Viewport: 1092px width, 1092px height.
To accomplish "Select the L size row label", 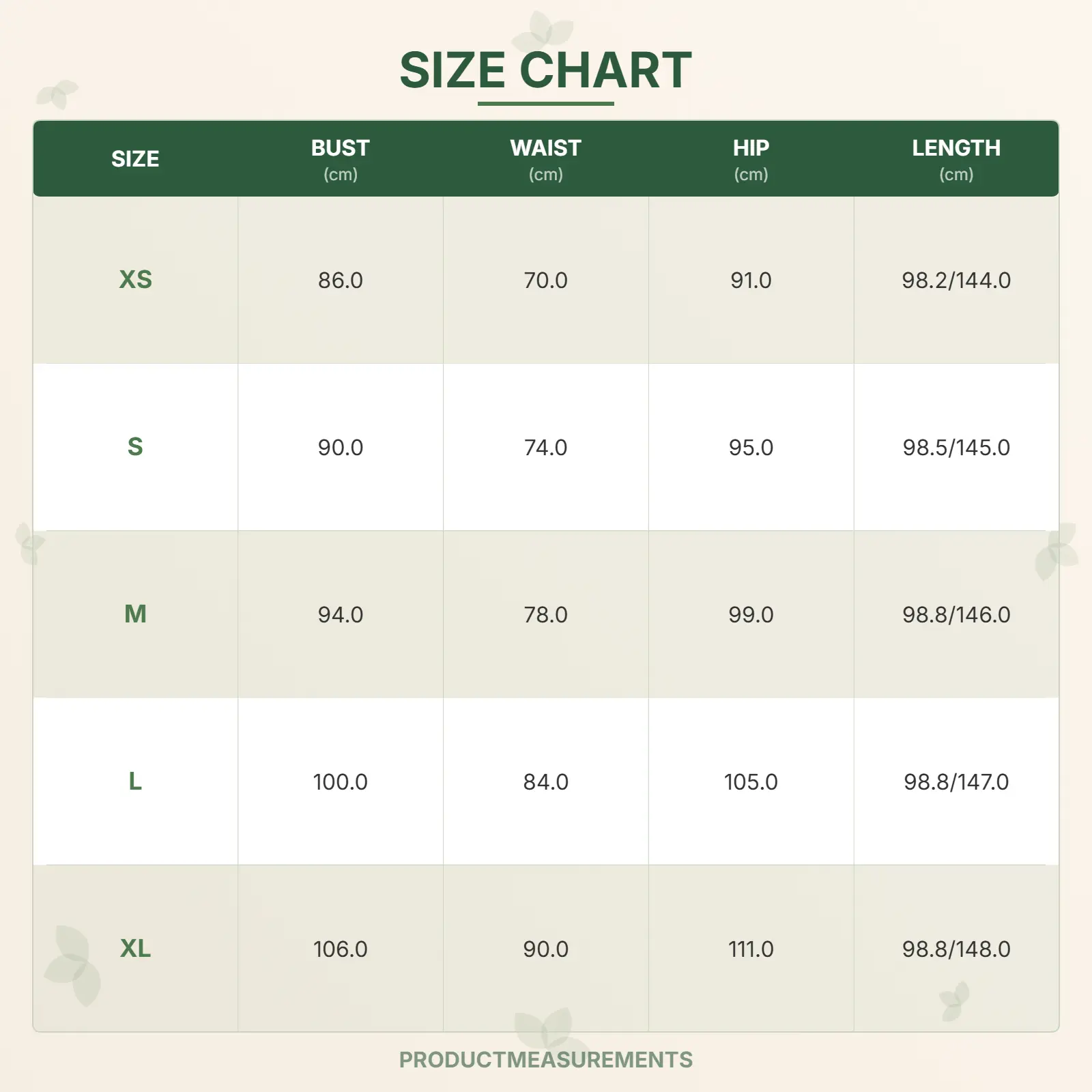I will click(135, 781).
